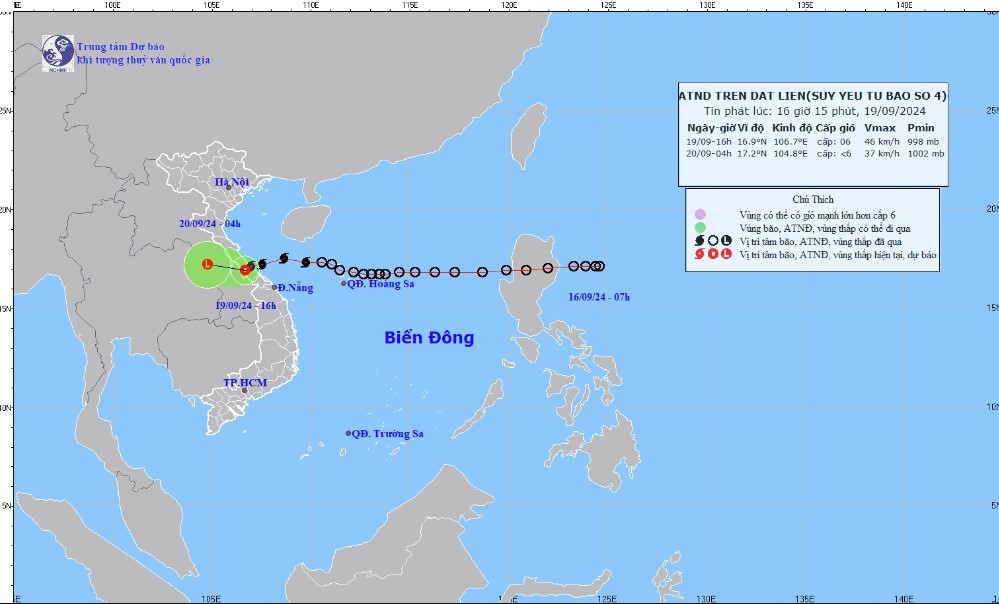Click the 19/09/24 - 16h current time label

246,304
